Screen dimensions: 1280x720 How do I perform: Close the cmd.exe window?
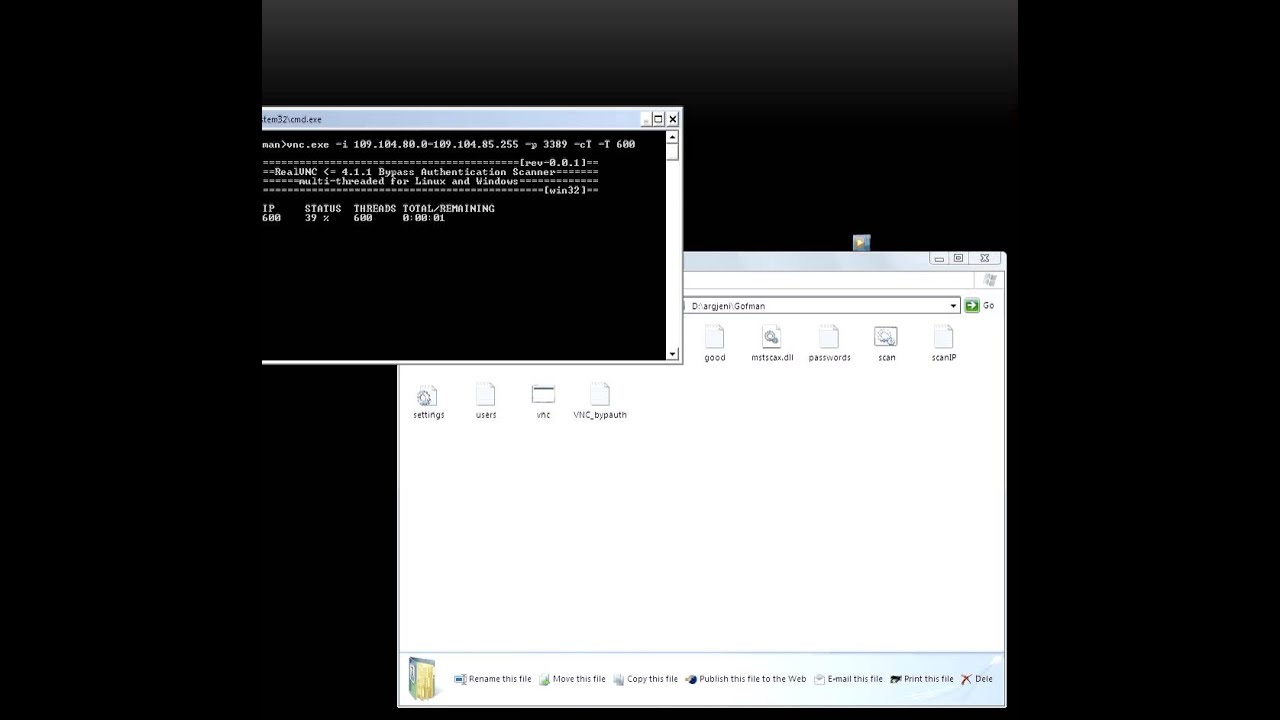672,119
